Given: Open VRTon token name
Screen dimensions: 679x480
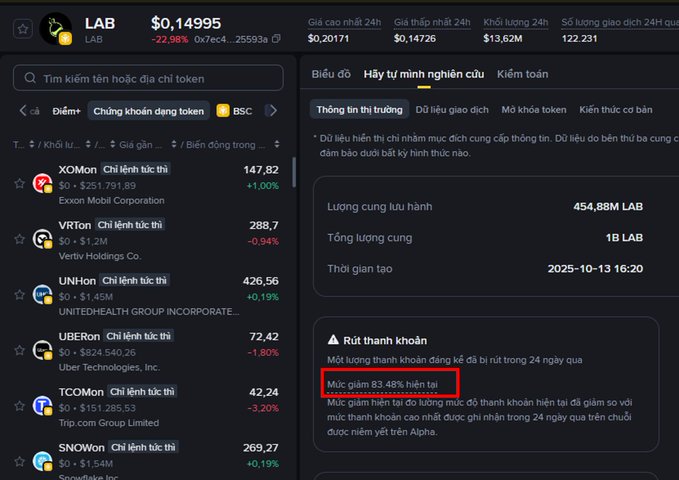Looking at the screenshot, I should click(x=75, y=225).
